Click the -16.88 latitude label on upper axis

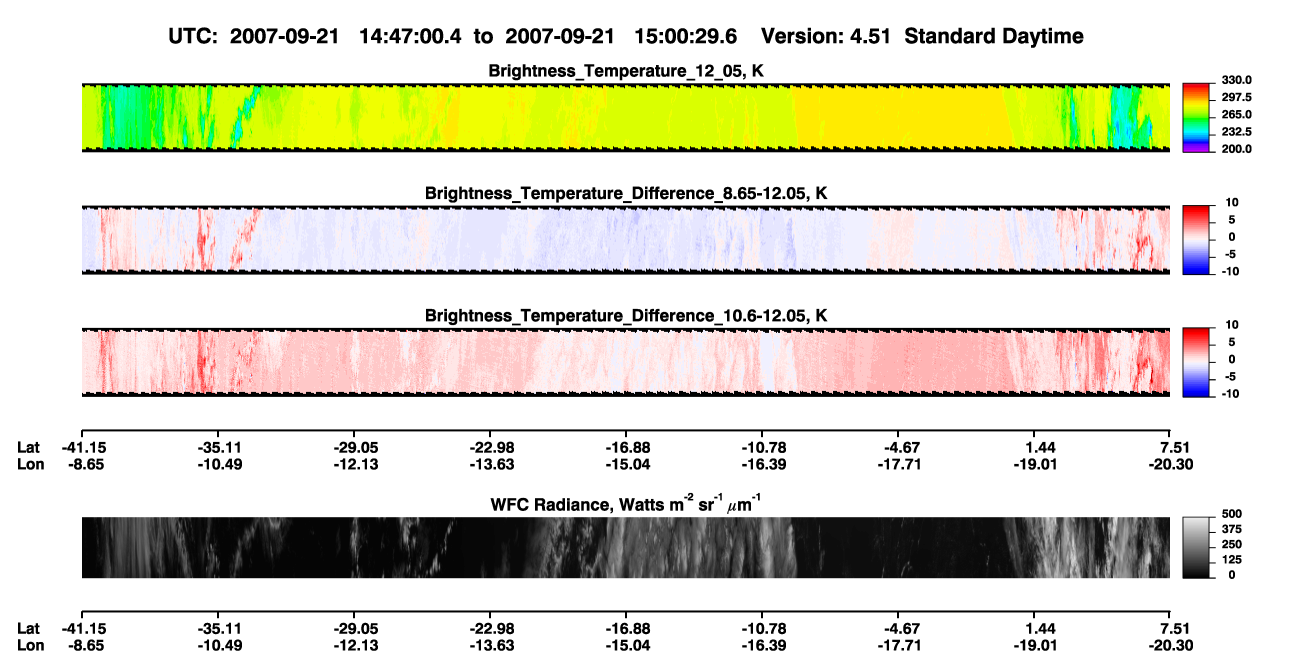click(x=626, y=448)
